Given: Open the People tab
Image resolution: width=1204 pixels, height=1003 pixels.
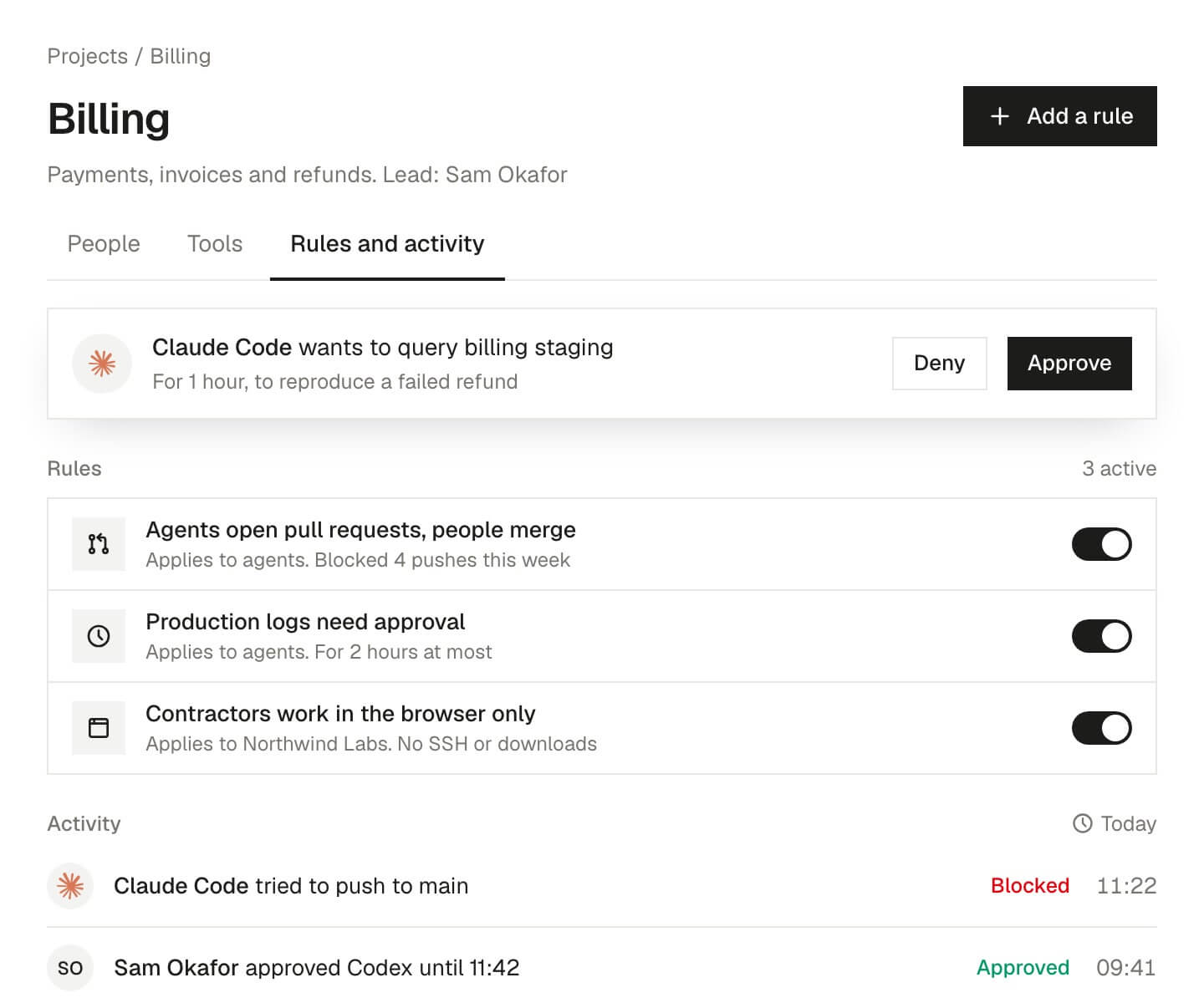Looking at the screenshot, I should pos(104,244).
